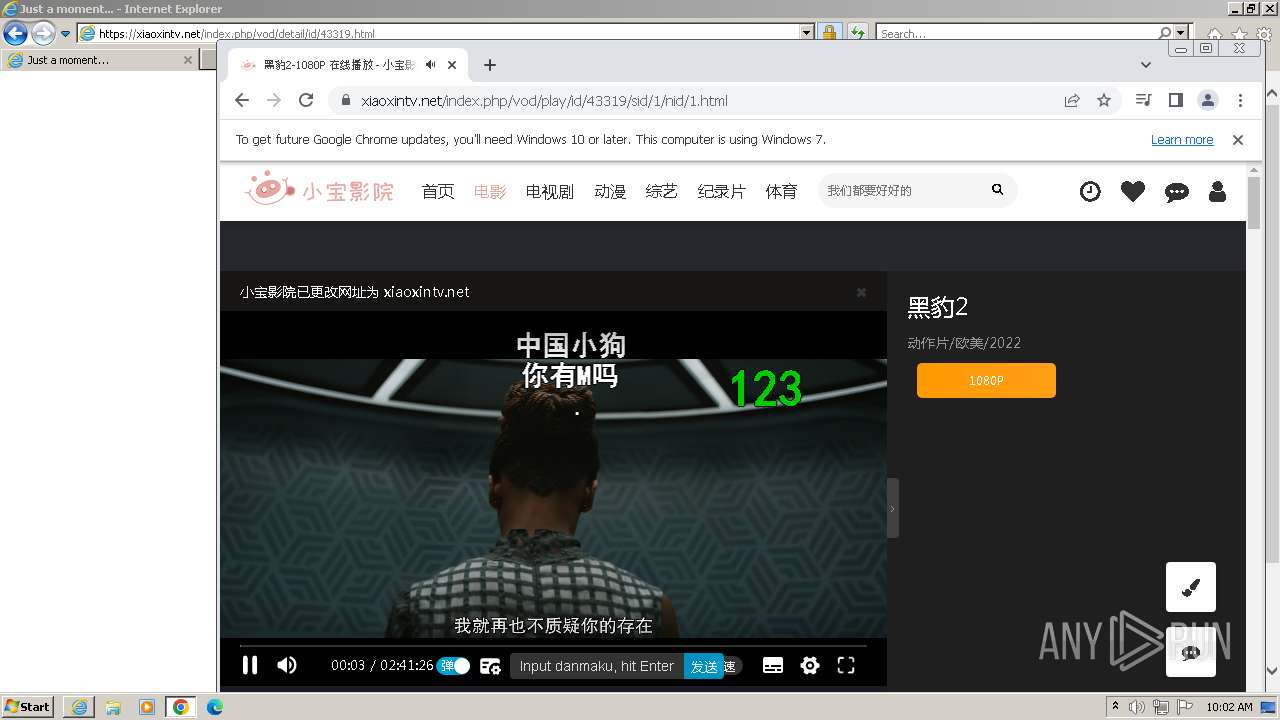This screenshot has height=720, width=1280.
Task: Go forward in Chrome
Action: point(274,100)
